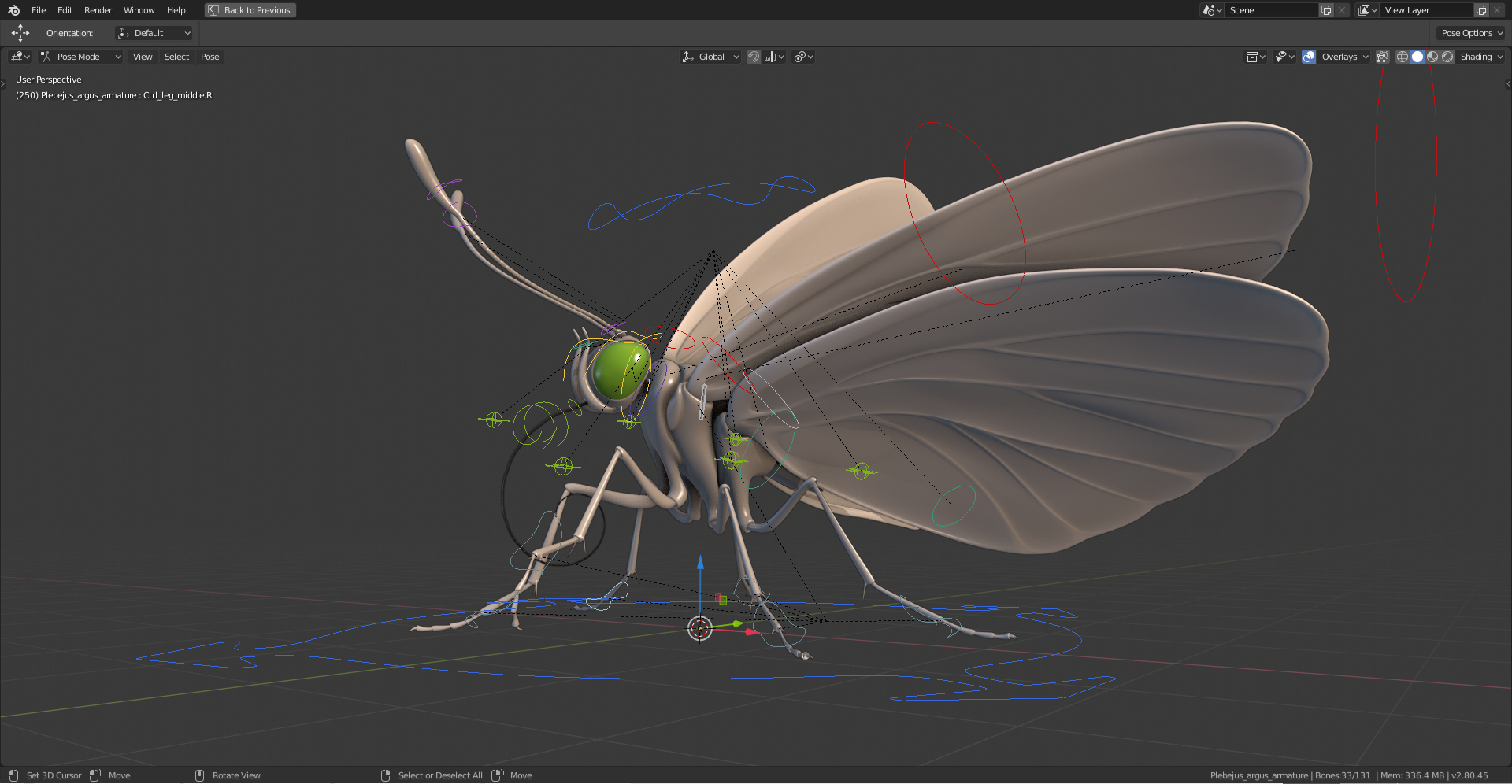Switch to rendered shading mode
The width and height of the screenshot is (1512, 784).
click(x=1447, y=57)
